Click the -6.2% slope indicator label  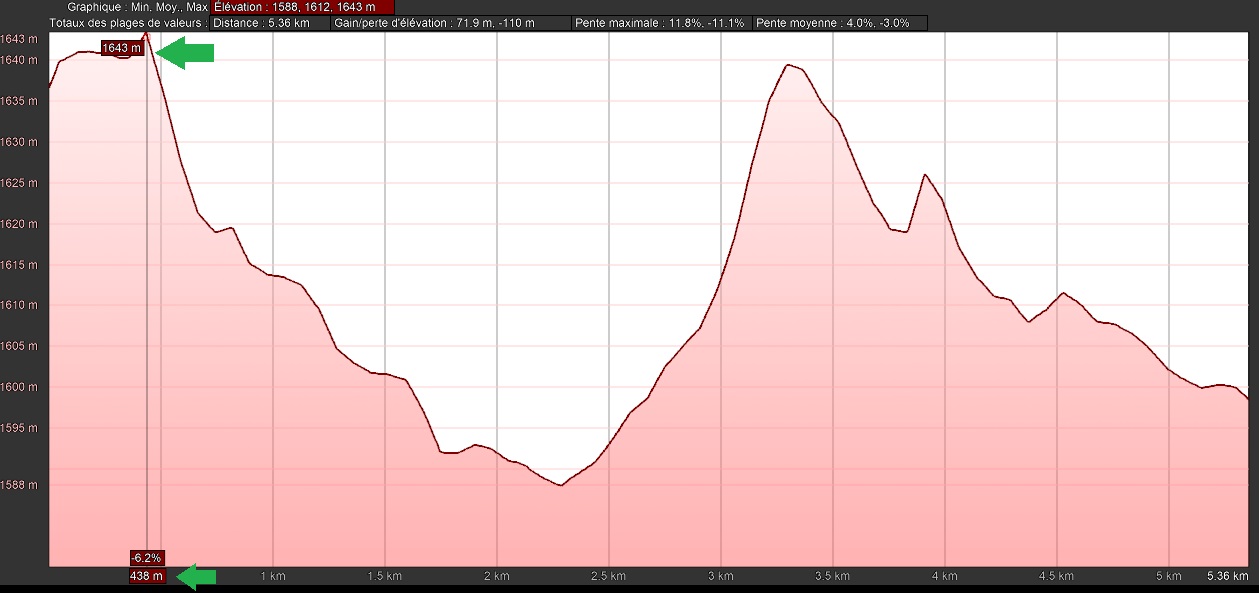pyautogui.click(x=146, y=557)
